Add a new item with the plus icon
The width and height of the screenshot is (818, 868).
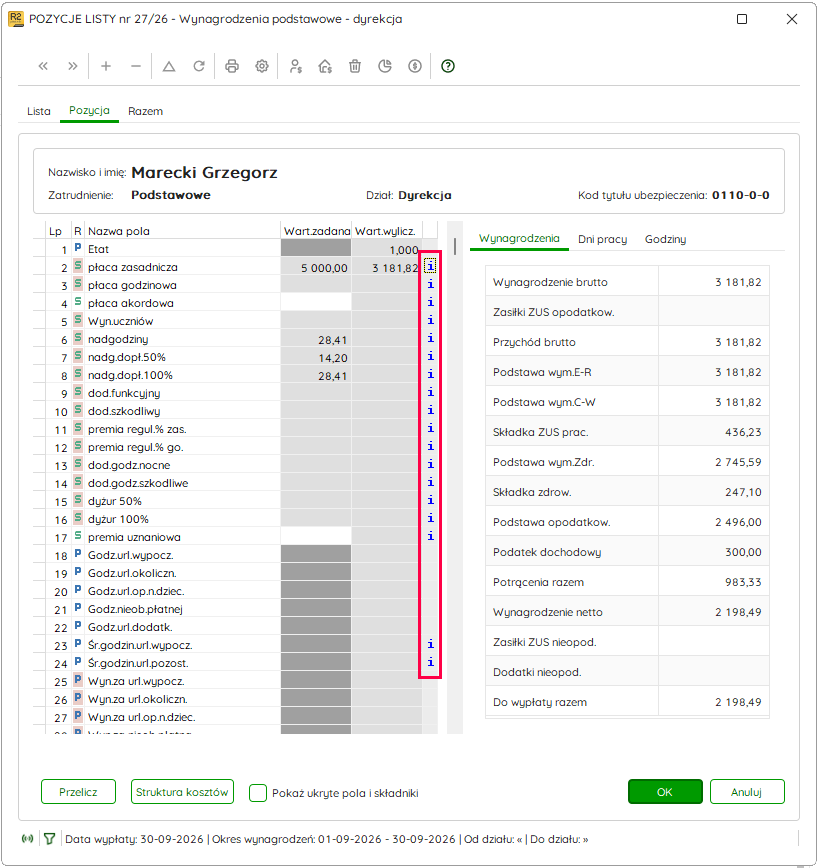click(106, 66)
